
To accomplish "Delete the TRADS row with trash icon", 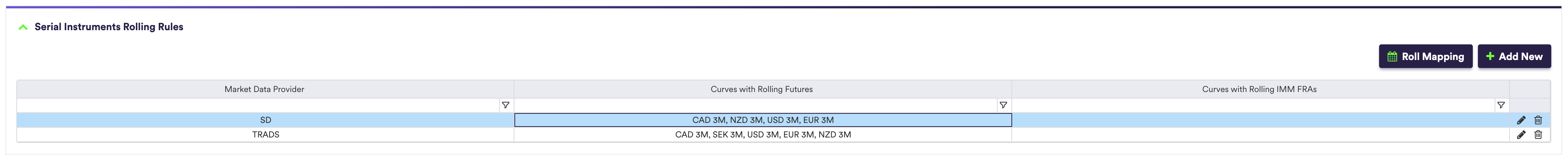I will pyautogui.click(x=1538, y=135).
